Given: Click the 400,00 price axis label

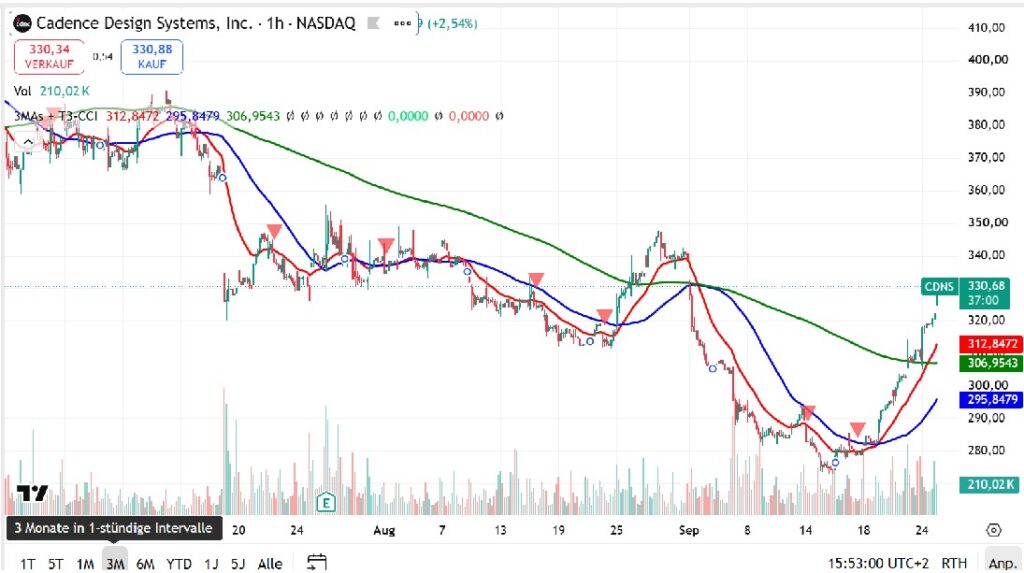Looking at the screenshot, I should [986, 59].
